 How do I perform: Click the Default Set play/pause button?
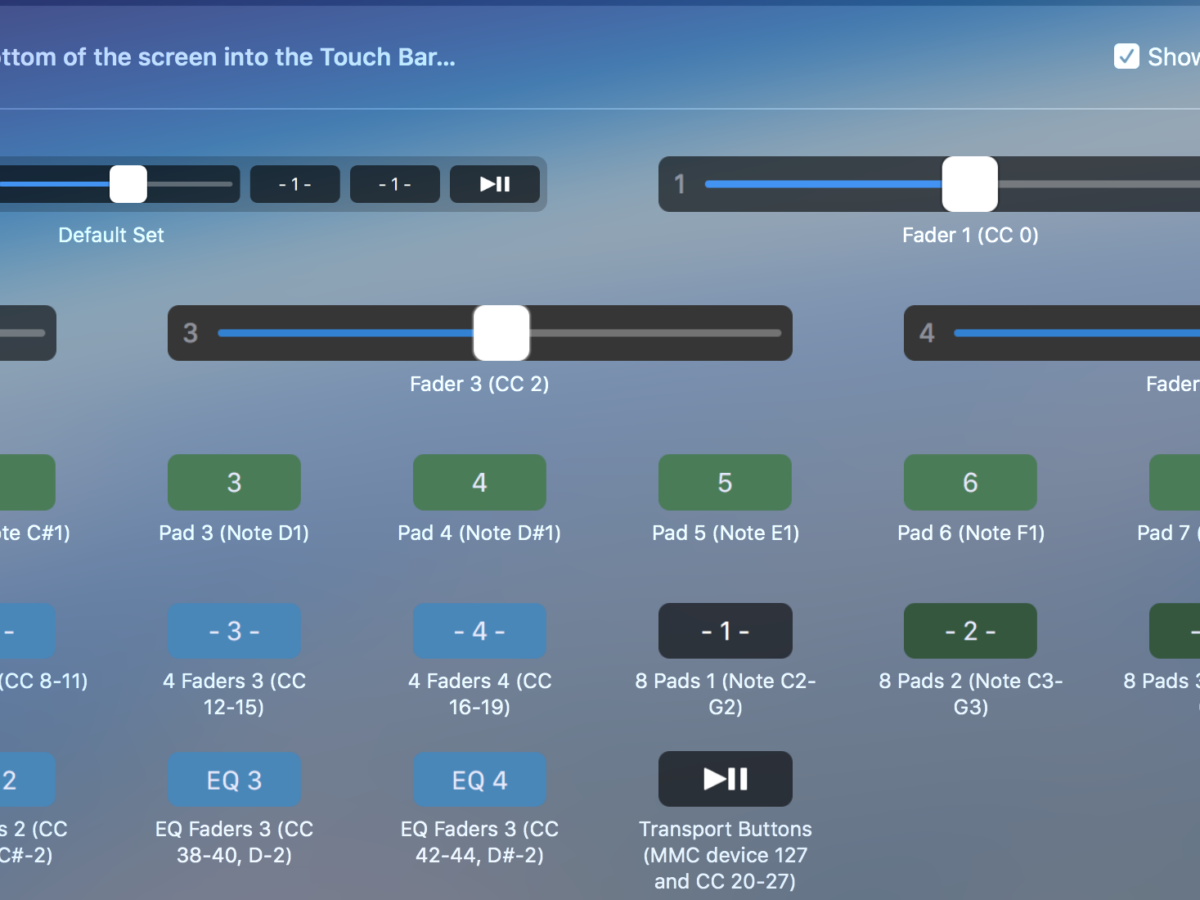[495, 184]
